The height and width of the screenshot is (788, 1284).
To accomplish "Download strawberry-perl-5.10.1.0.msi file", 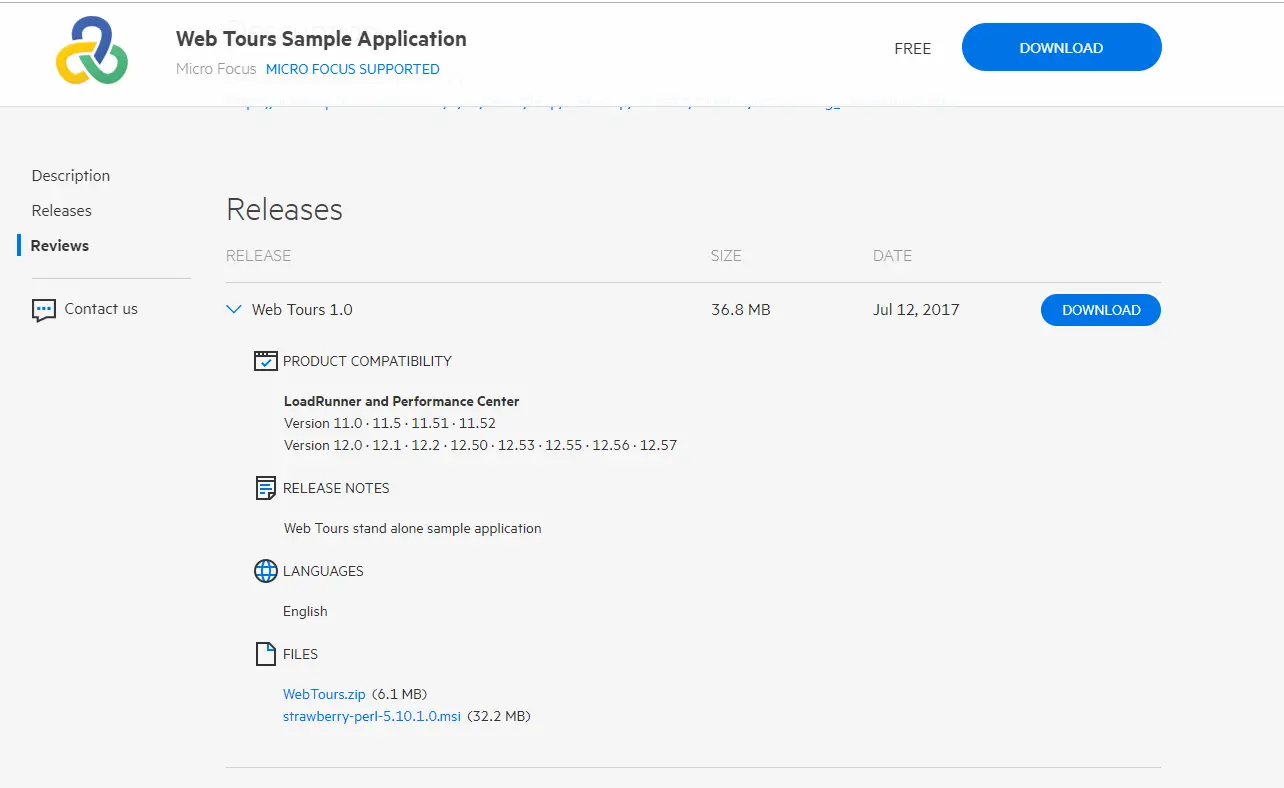I will click(372, 716).
